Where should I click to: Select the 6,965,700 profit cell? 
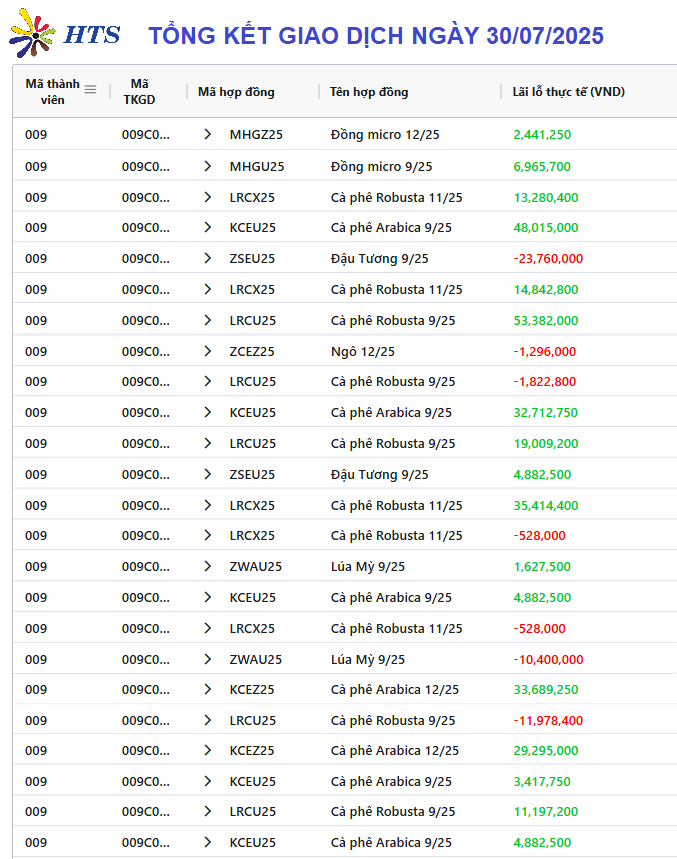coord(542,167)
